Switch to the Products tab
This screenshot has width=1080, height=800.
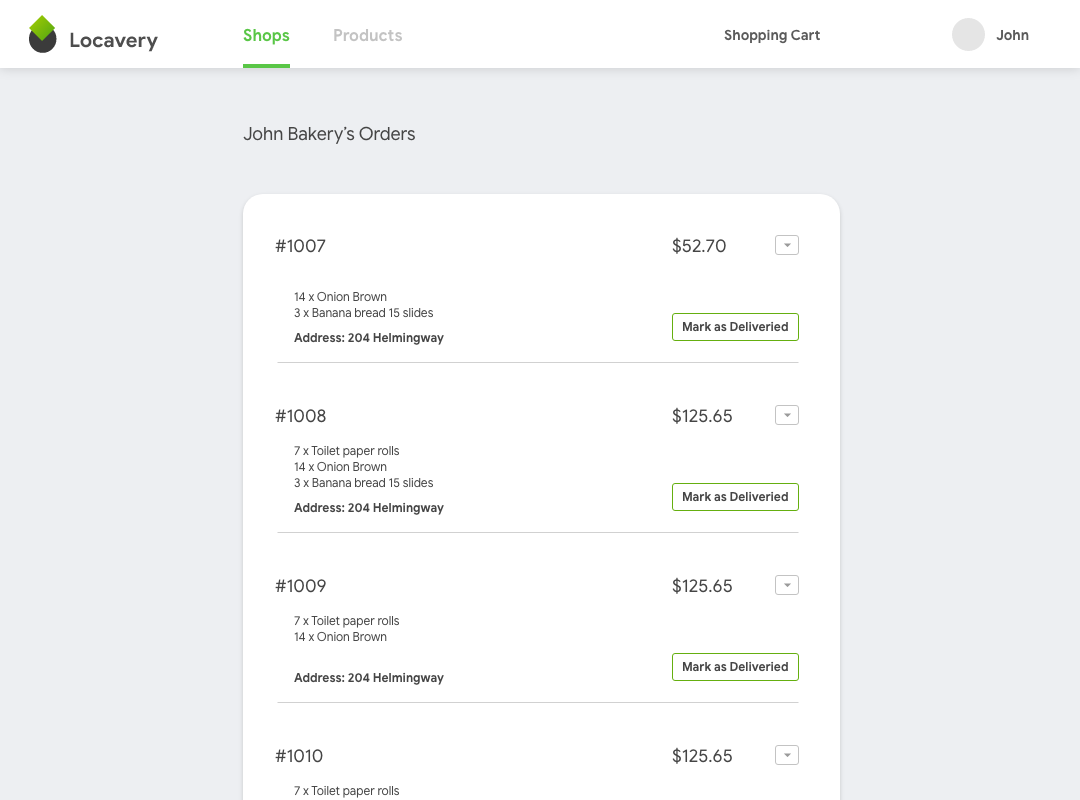point(367,35)
